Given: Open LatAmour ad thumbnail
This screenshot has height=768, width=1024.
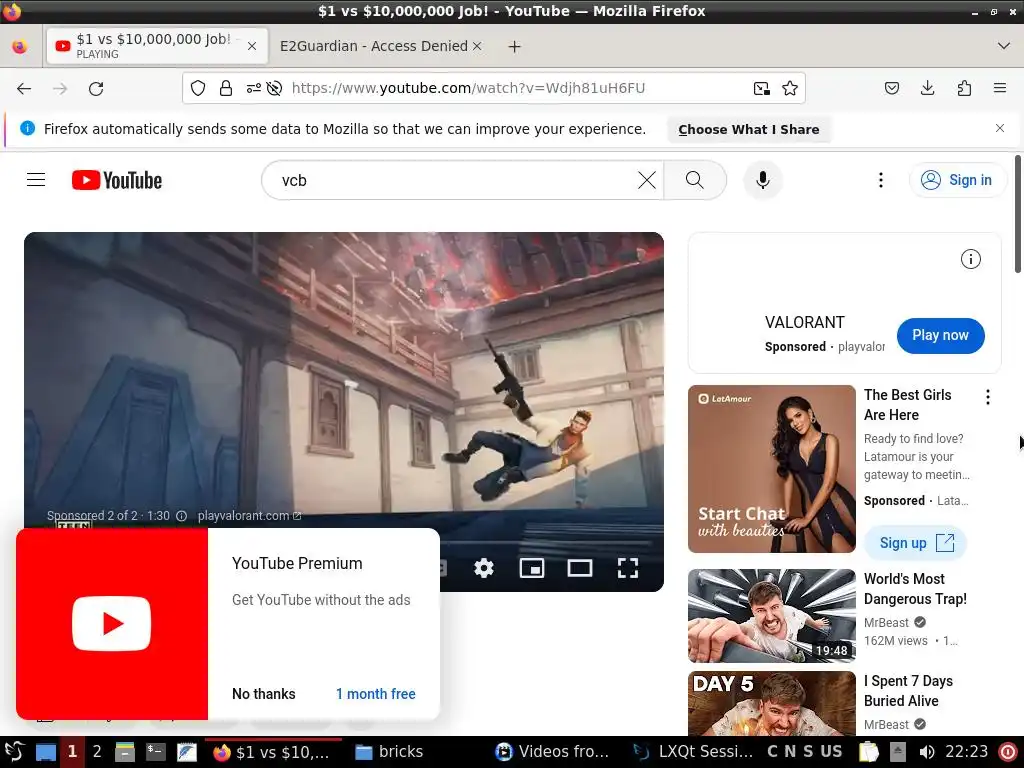Looking at the screenshot, I should (771, 469).
